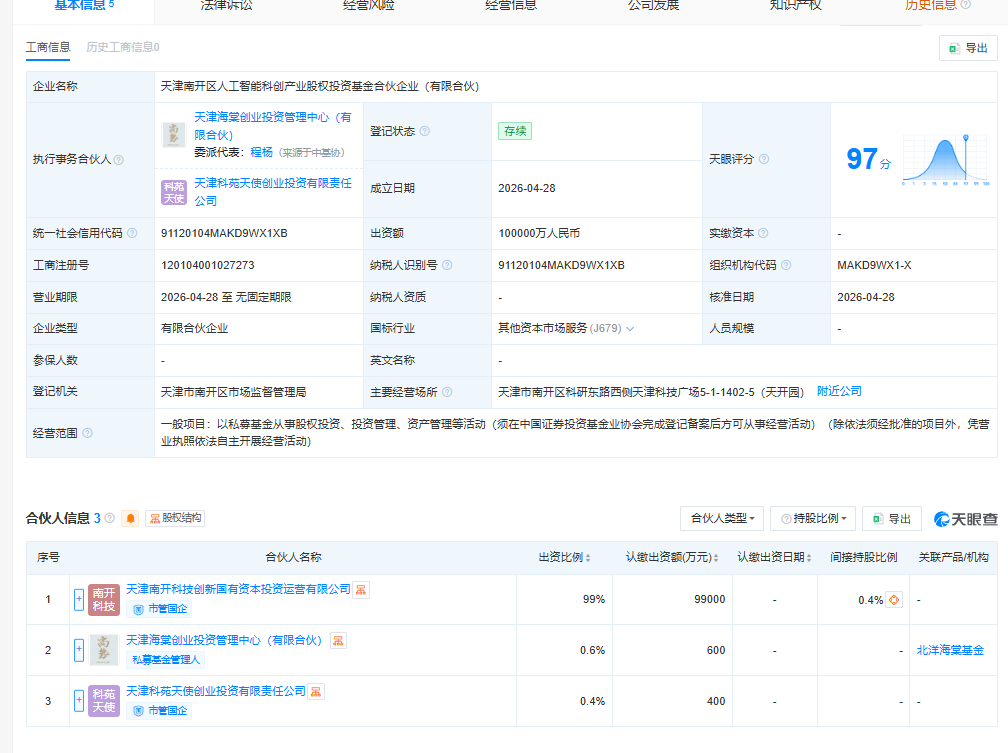Click equity structure icon after 天津南开科技创新国有资本
Screen dimensions: 1008x753
361,590
